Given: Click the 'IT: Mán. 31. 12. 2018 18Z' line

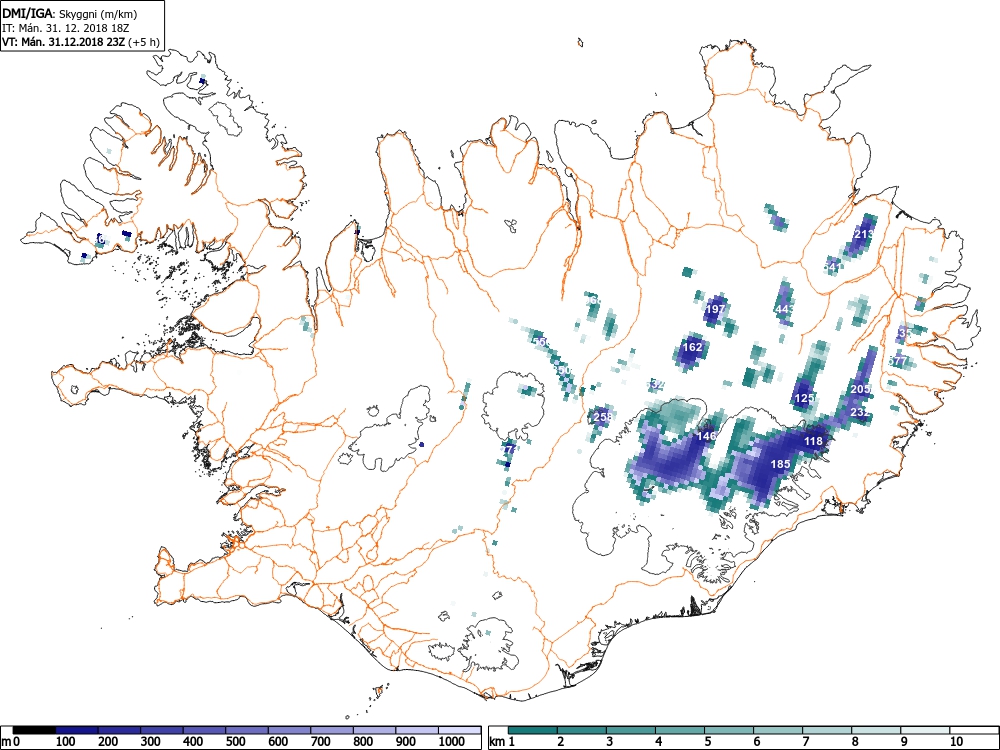Looking at the screenshot, I should pyautogui.click(x=65, y=28).
